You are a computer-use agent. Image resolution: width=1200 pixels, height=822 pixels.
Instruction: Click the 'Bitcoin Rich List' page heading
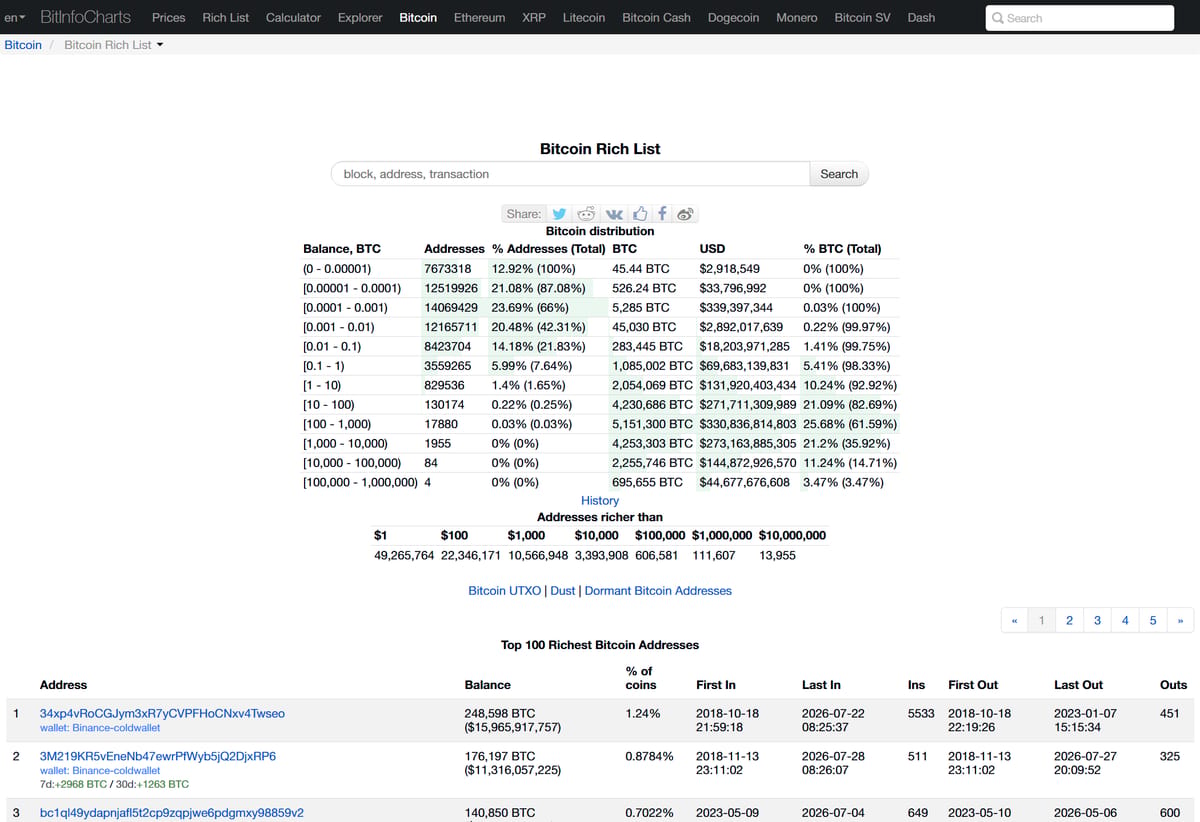(x=600, y=149)
